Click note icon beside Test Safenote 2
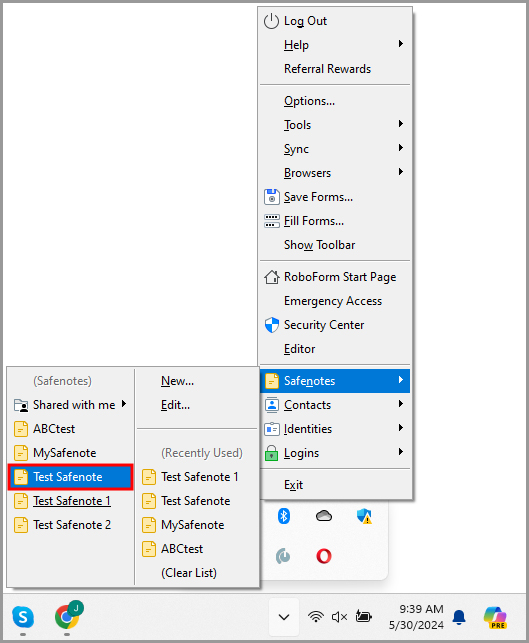This screenshot has height=643, width=529. (21, 525)
